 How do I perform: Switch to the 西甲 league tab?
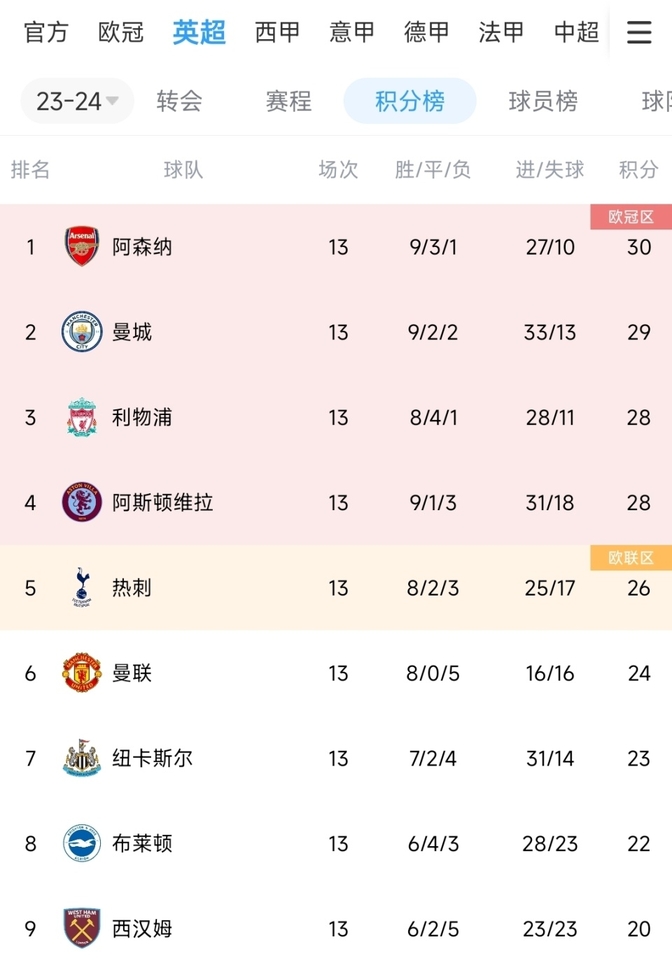point(277,32)
